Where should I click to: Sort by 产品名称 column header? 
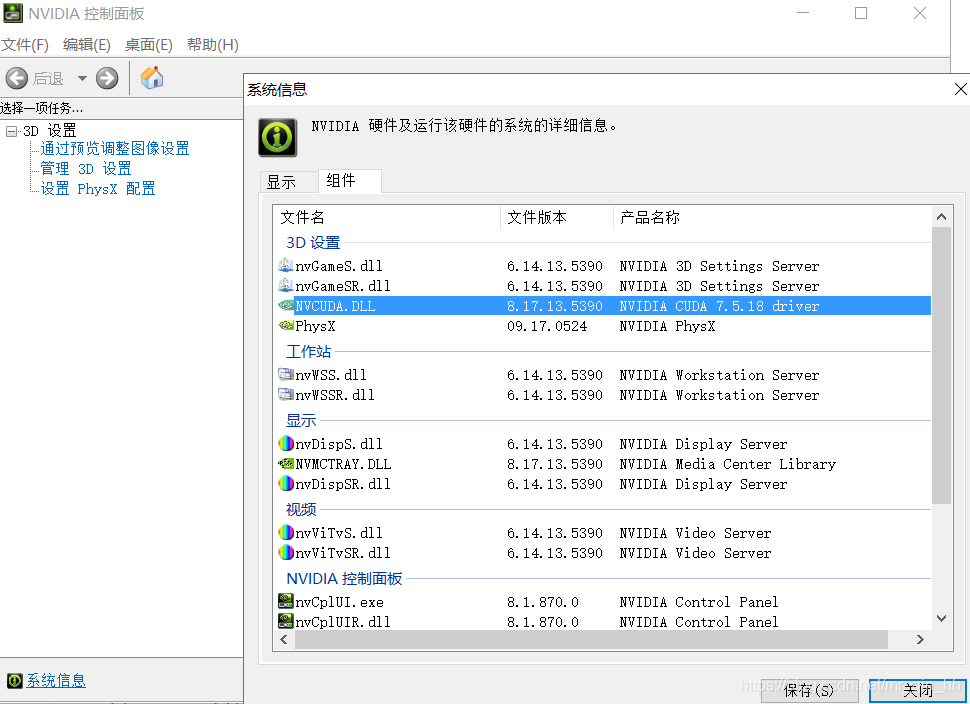pos(772,218)
